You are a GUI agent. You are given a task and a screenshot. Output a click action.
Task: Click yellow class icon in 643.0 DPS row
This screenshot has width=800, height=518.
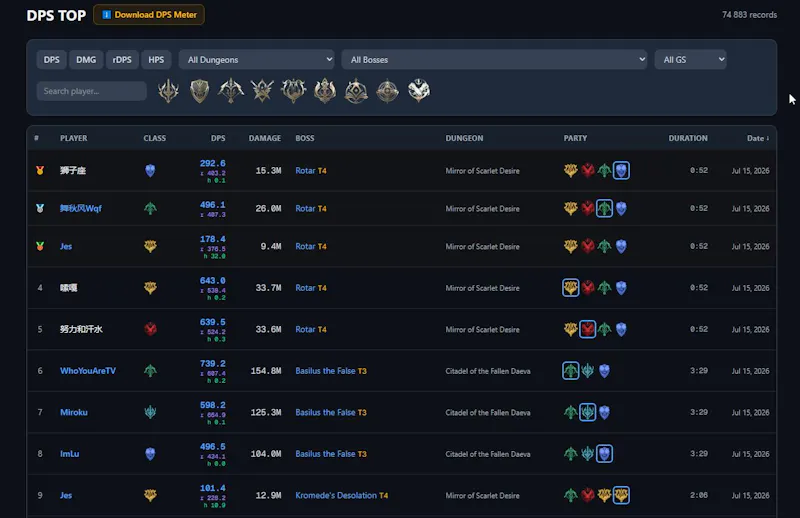click(150, 288)
